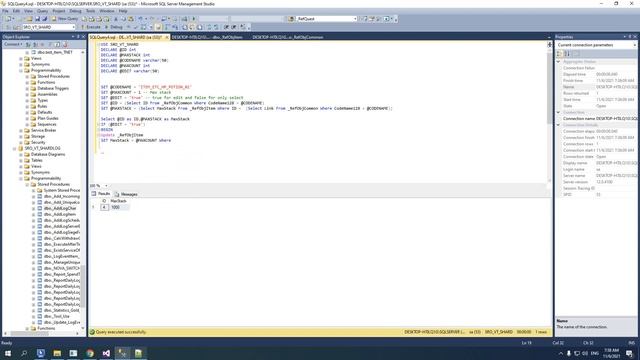
Task: Switch to the dbo._RefObjItem tab
Action: (x=207, y=37)
